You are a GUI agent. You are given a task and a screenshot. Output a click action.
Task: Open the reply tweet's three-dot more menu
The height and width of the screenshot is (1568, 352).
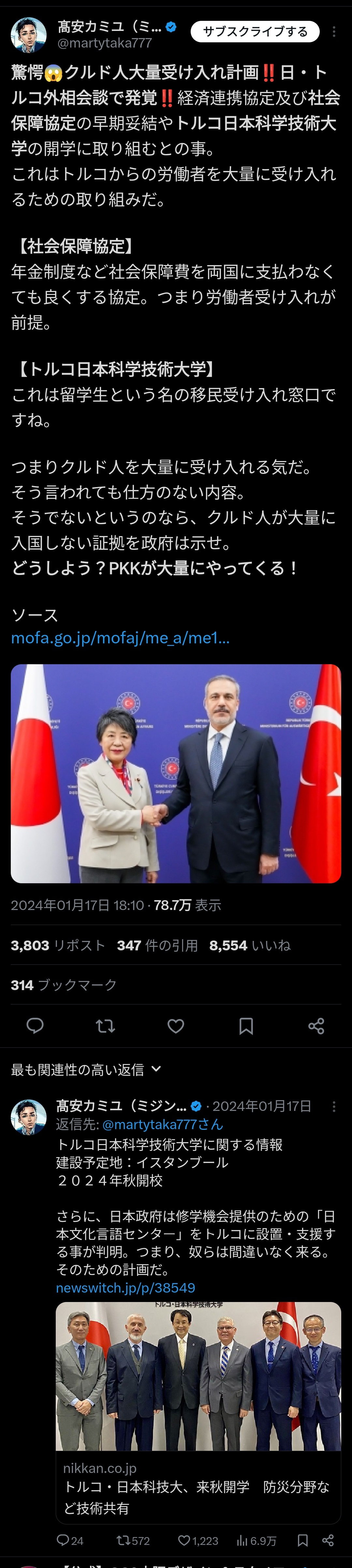pos(334,1107)
